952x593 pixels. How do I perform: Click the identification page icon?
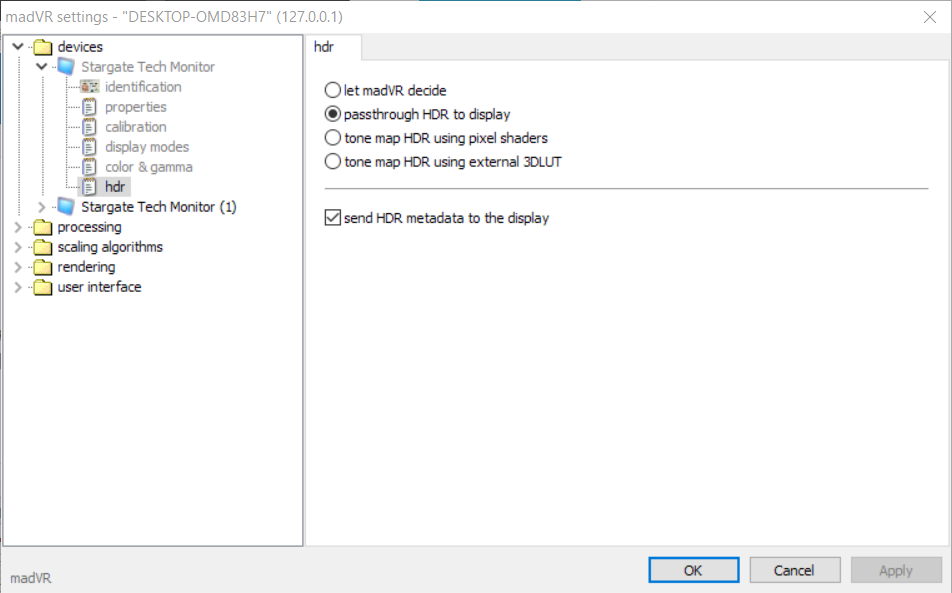point(89,87)
